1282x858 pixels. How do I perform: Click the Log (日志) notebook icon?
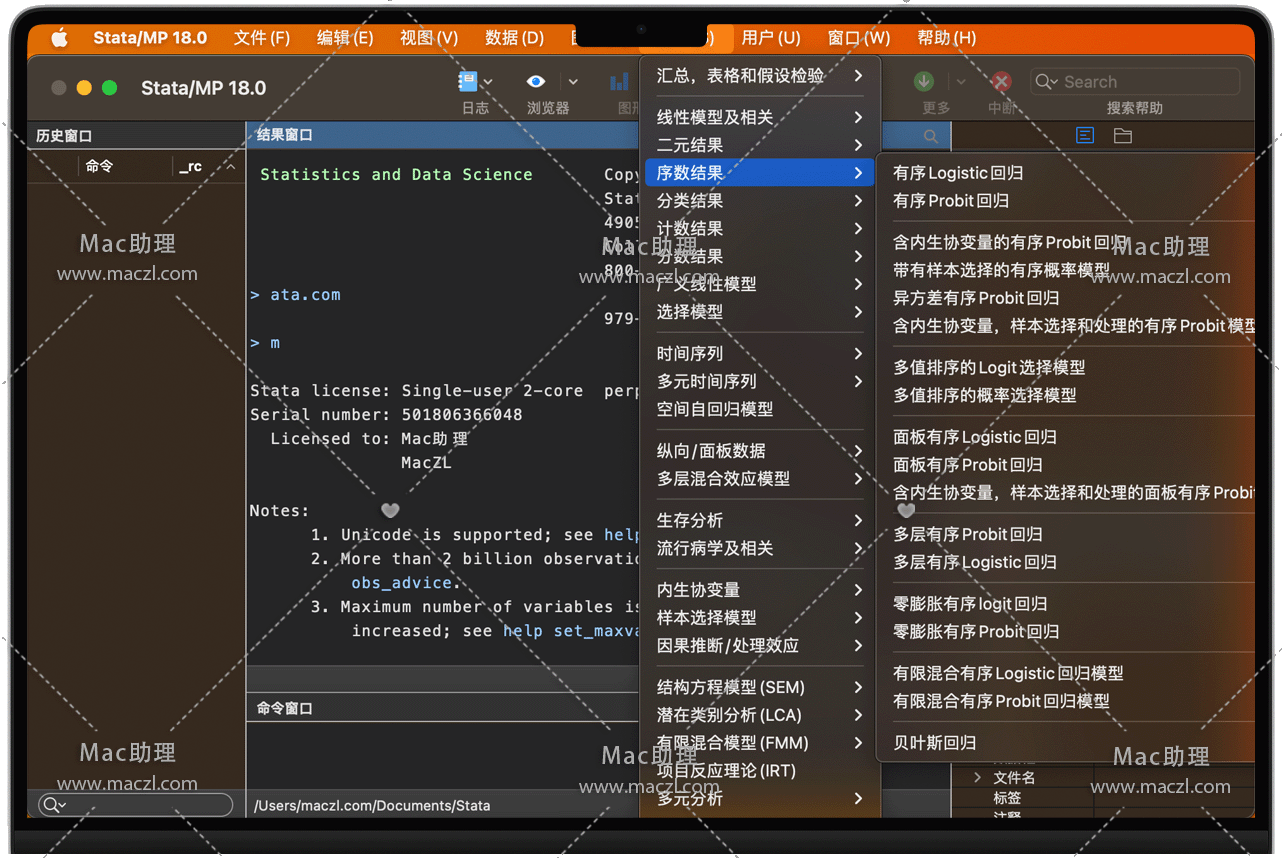coord(467,82)
